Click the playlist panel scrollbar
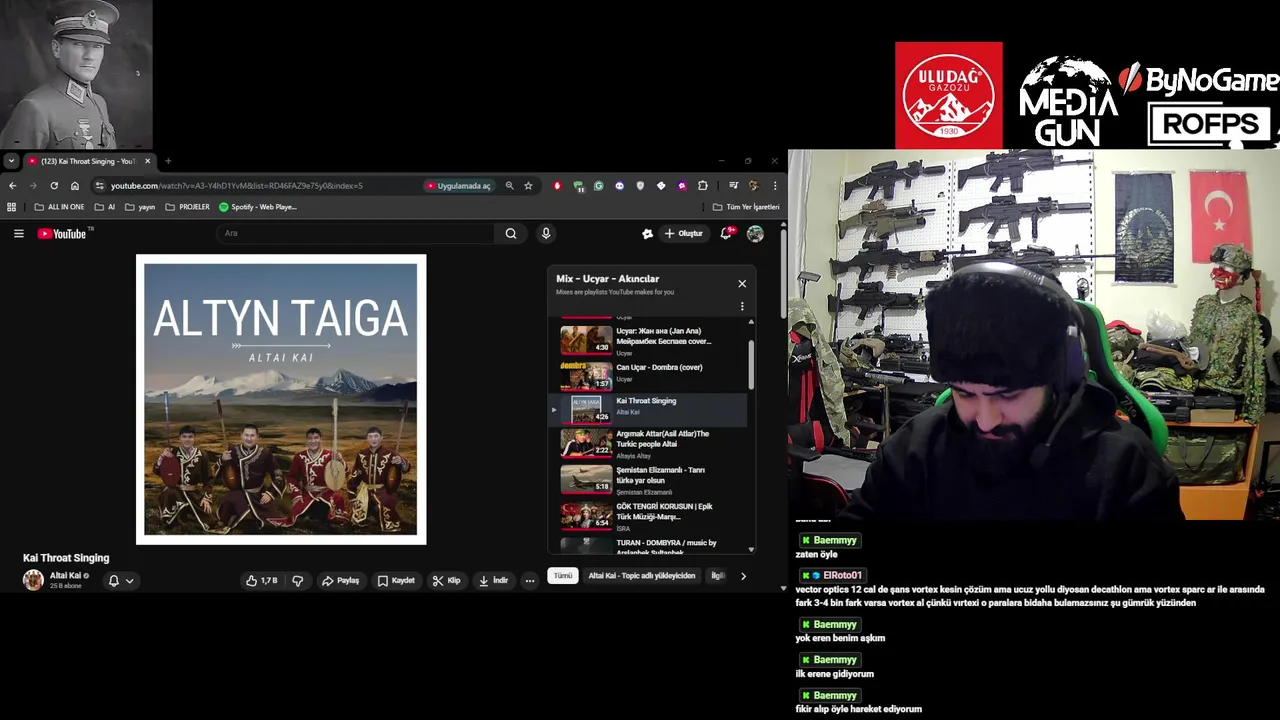This screenshot has width=1280, height=720. 751,365
